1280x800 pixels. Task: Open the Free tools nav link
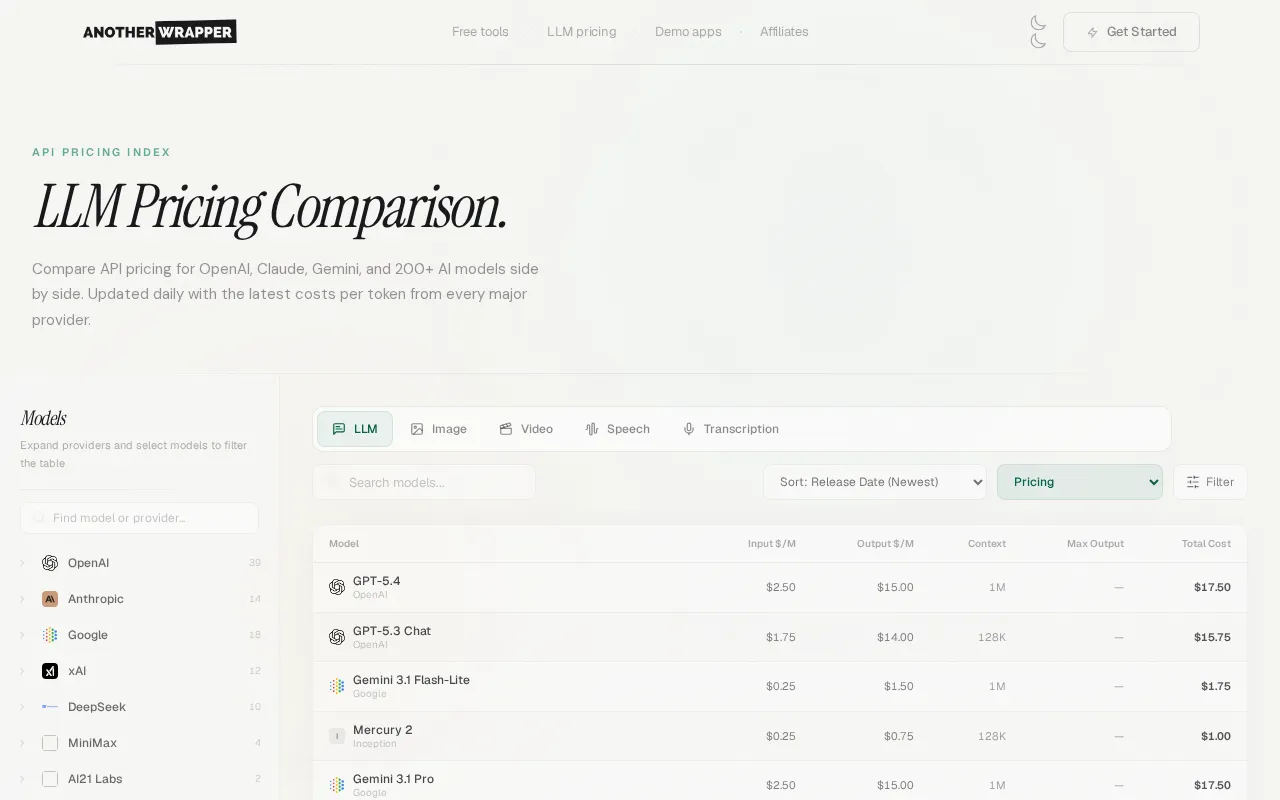480,32
